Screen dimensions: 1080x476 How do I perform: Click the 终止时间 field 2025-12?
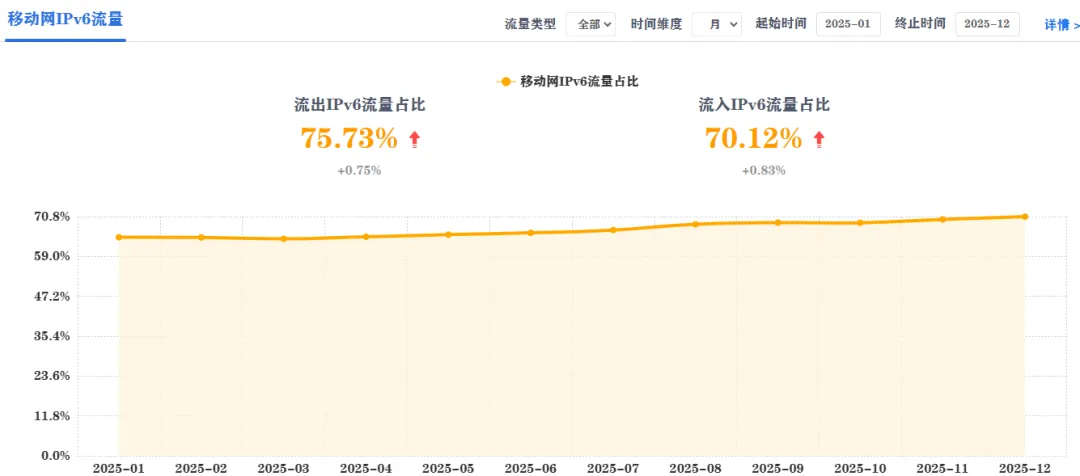coord(987,24)
